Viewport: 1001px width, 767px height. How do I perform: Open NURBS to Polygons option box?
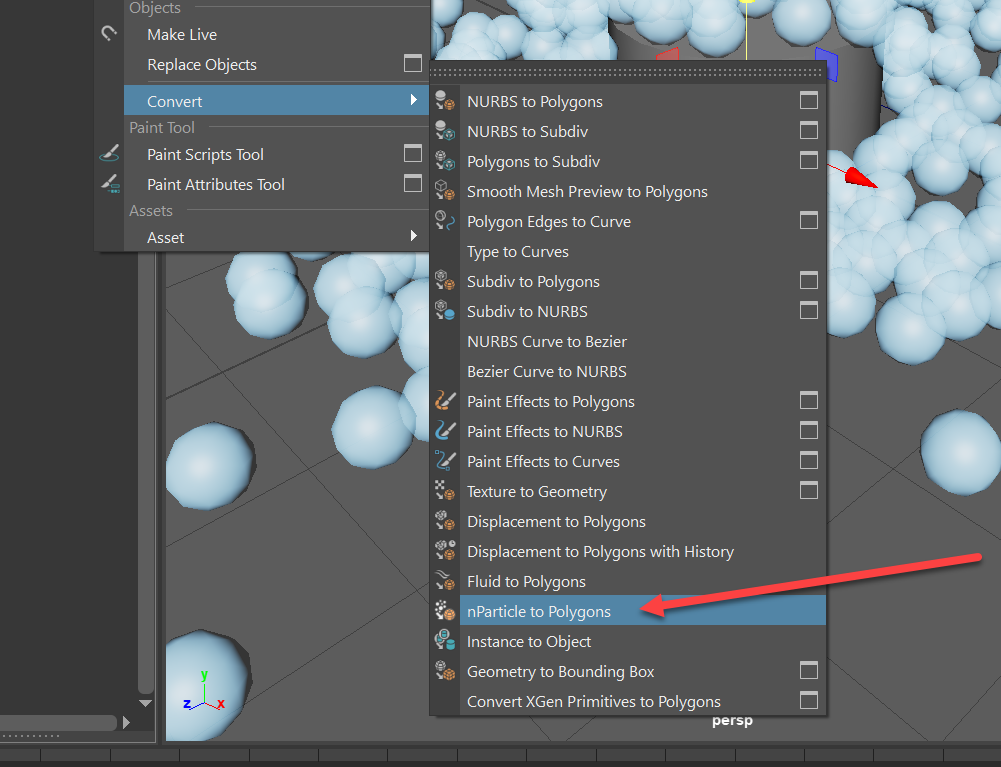point(809,100)
